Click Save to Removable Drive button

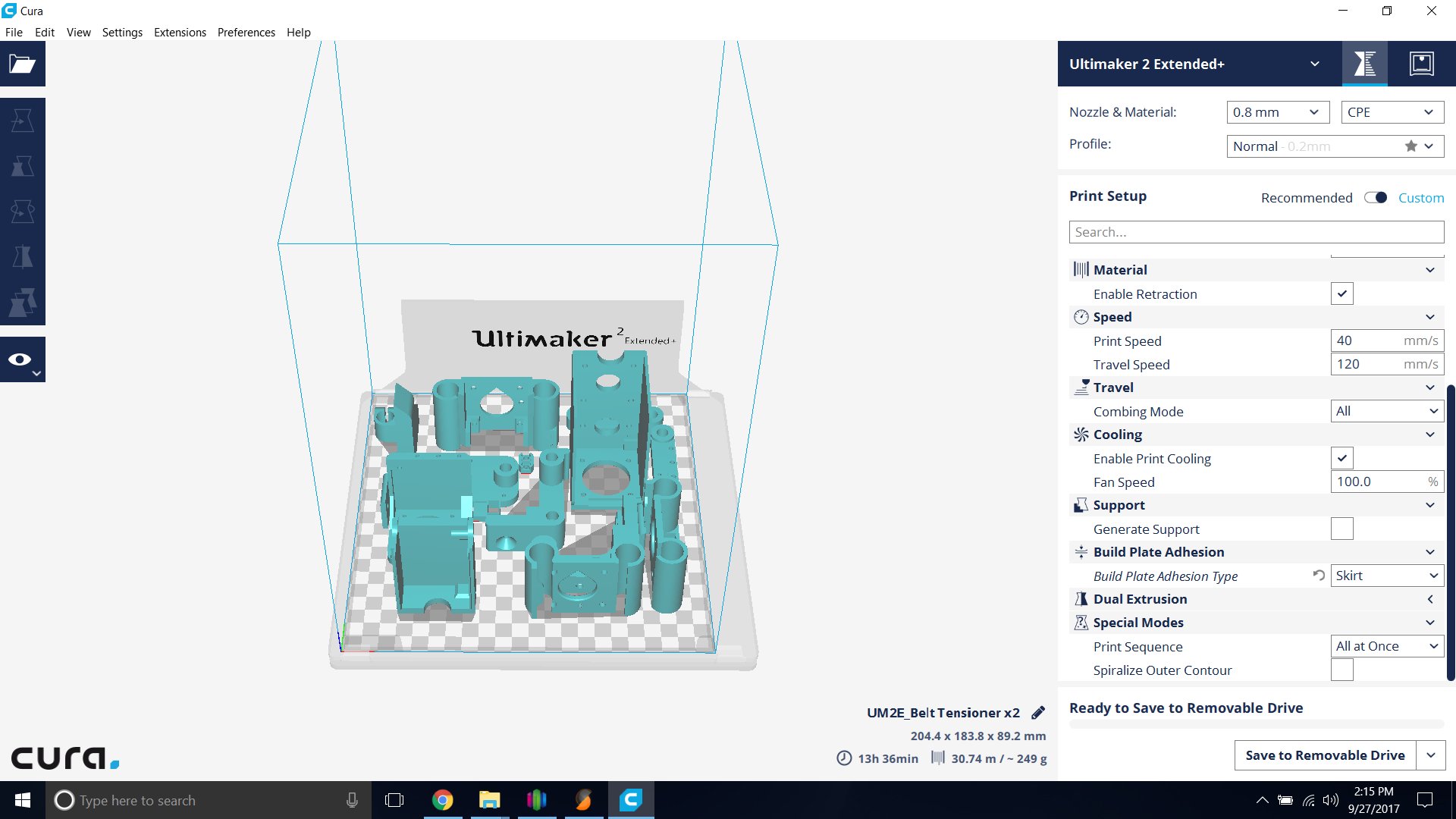[1324, 755]
